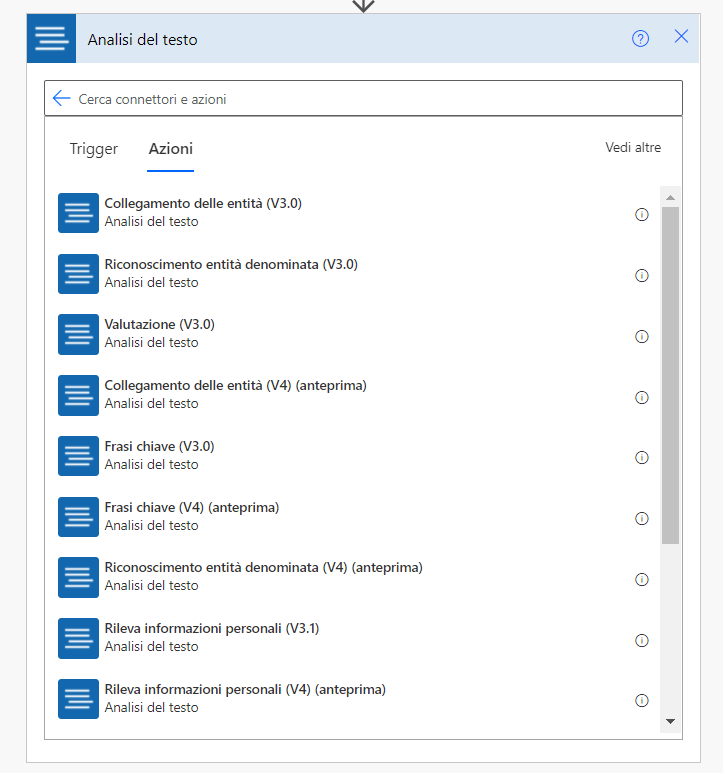Show info for Frasi chiave (V4) (anteprima)
723x773 pixels.
pyautogui.click(x=642, y=519)
